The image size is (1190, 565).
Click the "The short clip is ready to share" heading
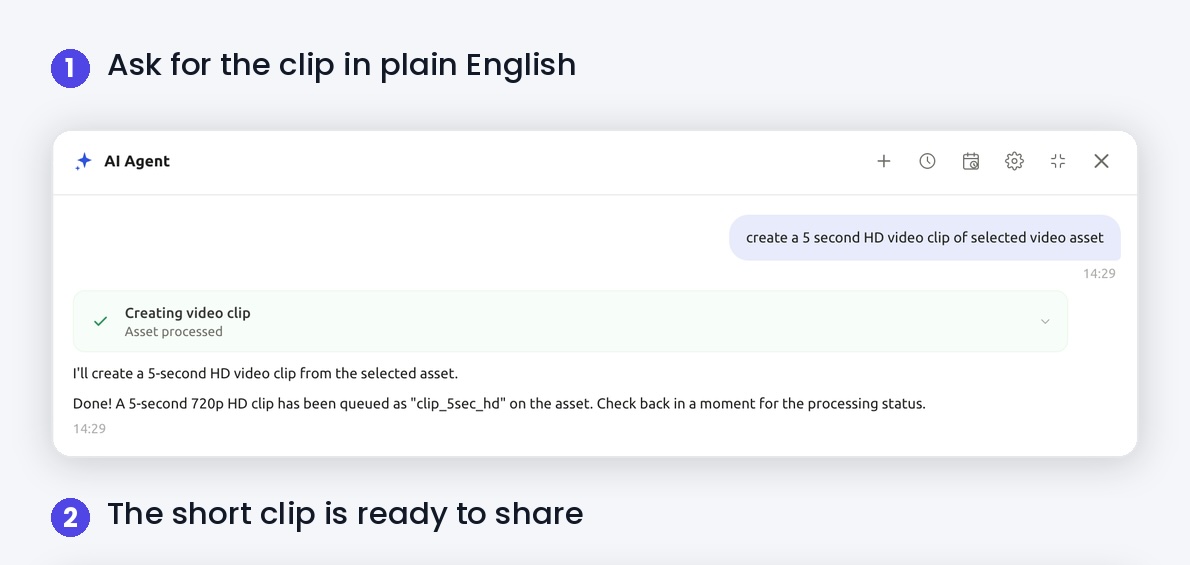tap(345, 514)
